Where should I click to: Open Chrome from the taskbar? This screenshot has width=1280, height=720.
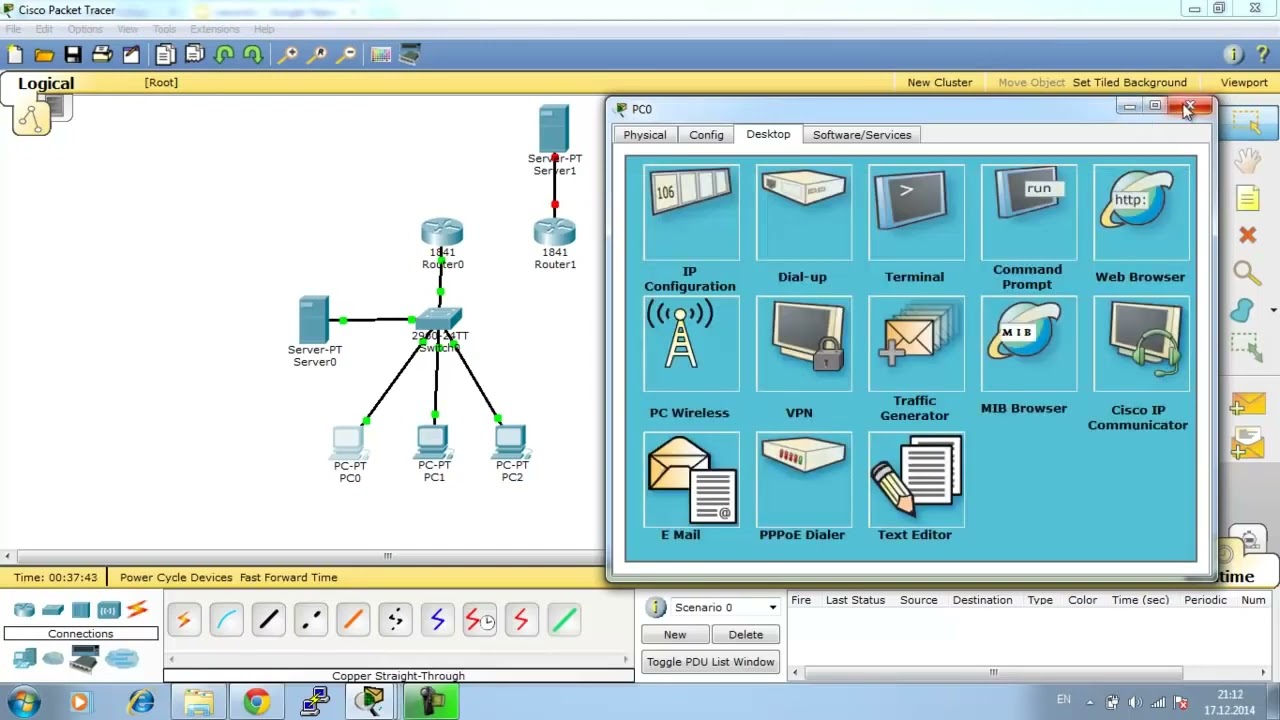(257, 702)
